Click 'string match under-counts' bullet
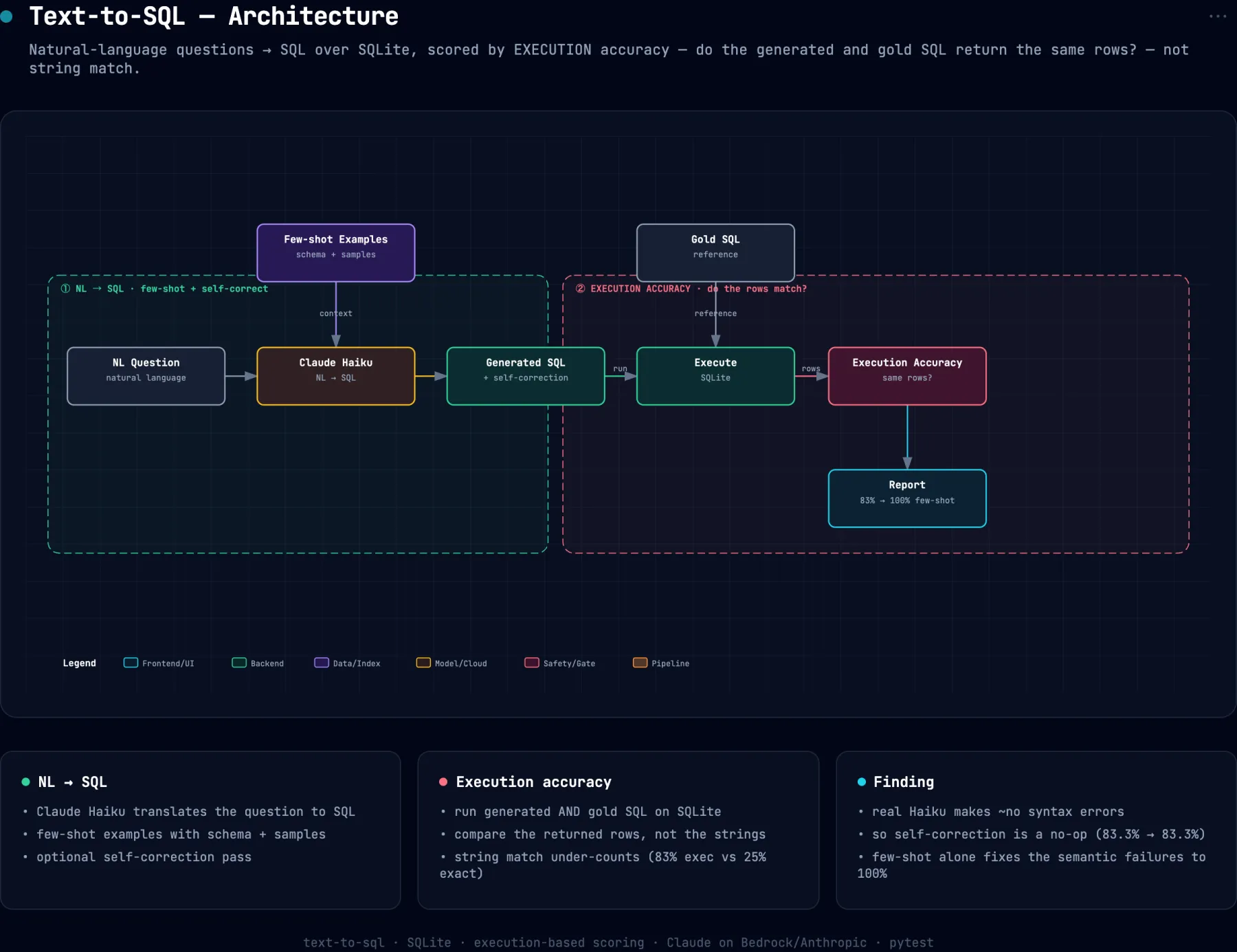1237x952 pixels. pos(603,865)
